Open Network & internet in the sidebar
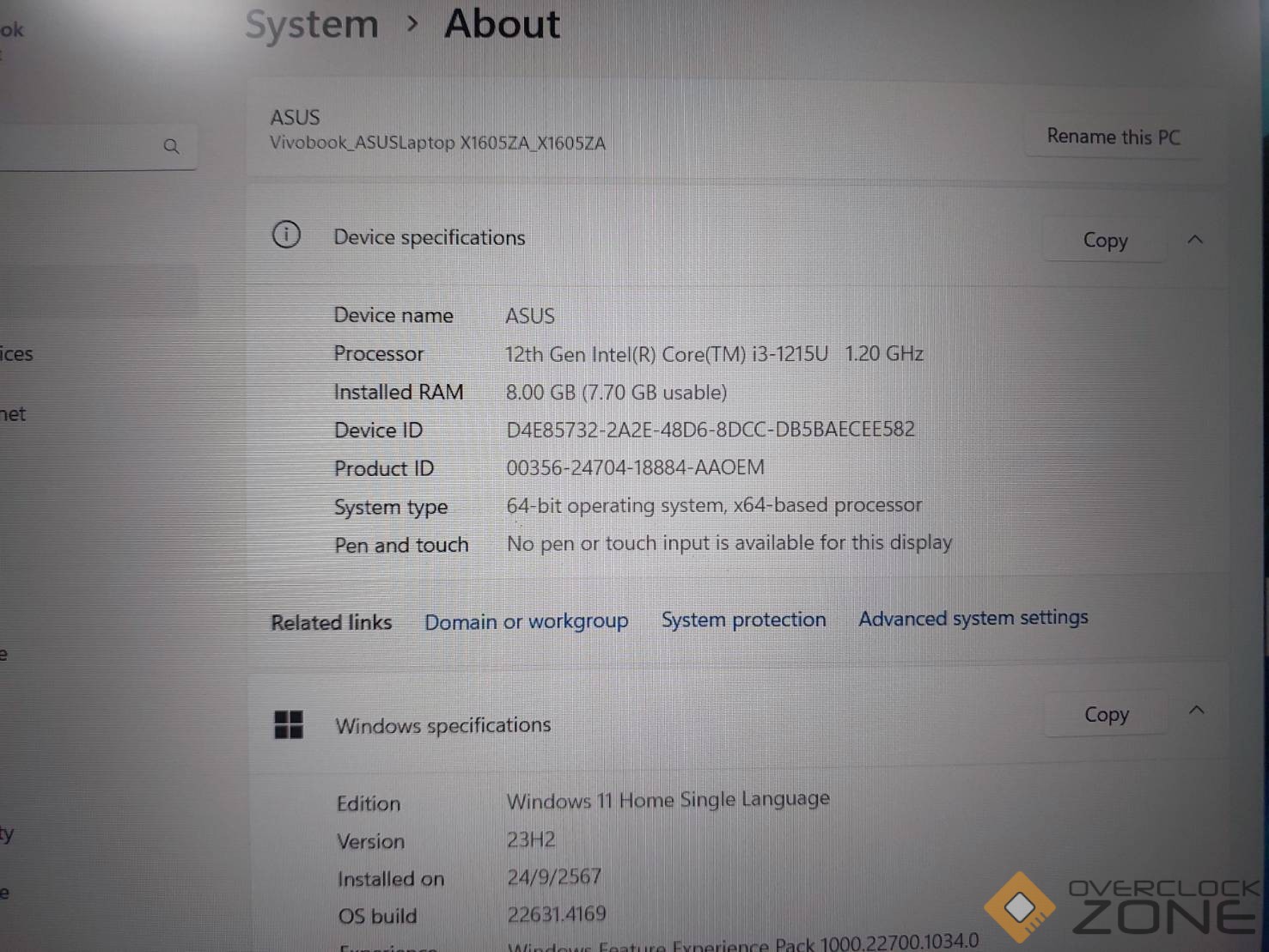Viewport: 1269px width, 952px height. [x=14, y=414]
